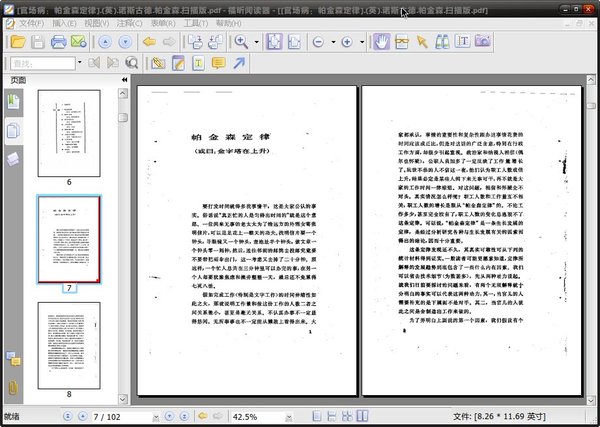Go to previous page using toolbar up arrow
600x427 pixels.
pyautogui.click(x=105, y=42)
